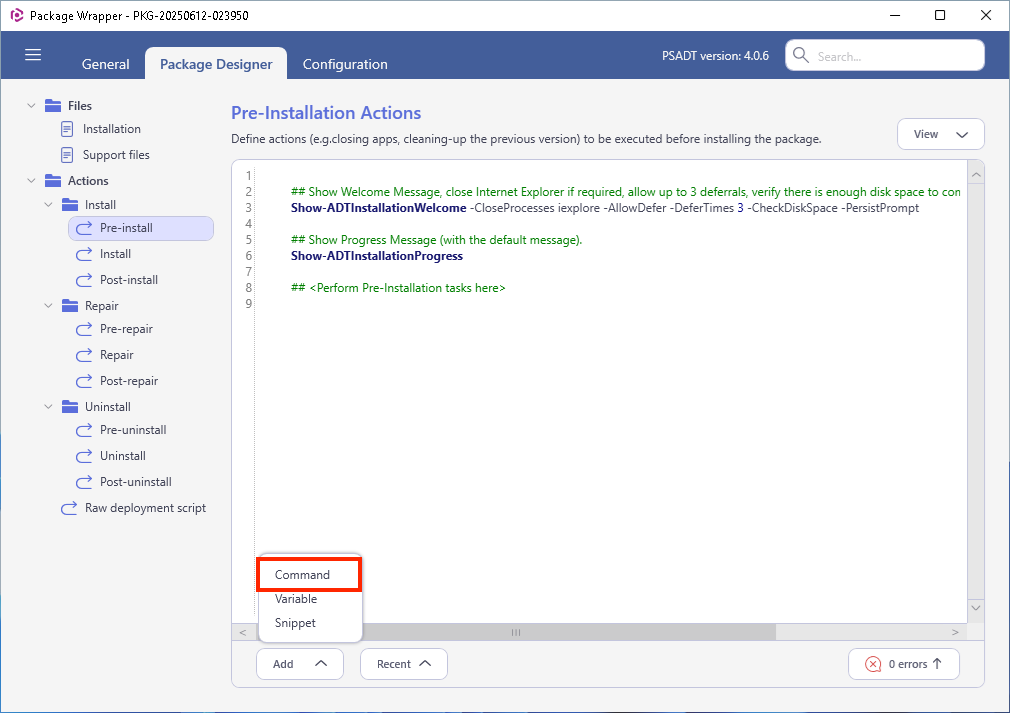Click the scroll left arrow
Screen dimensions: 1010x713
(x=243, y=632)
